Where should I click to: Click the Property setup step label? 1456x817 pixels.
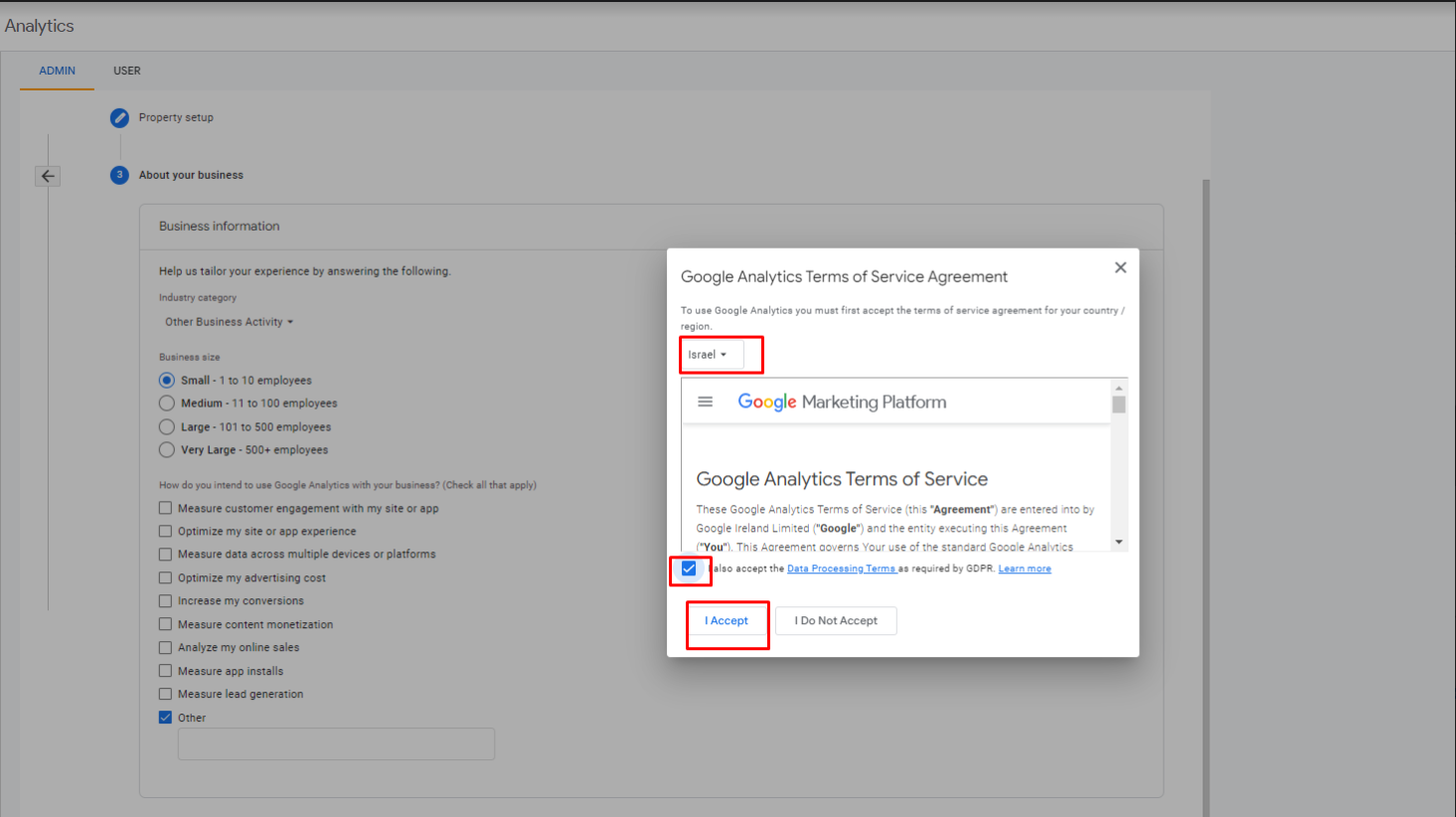pyautogui.click(x=176, y=117)
